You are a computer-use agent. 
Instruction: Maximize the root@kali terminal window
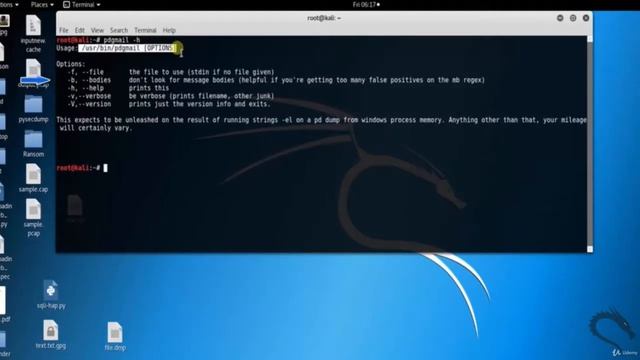[573, 18]
